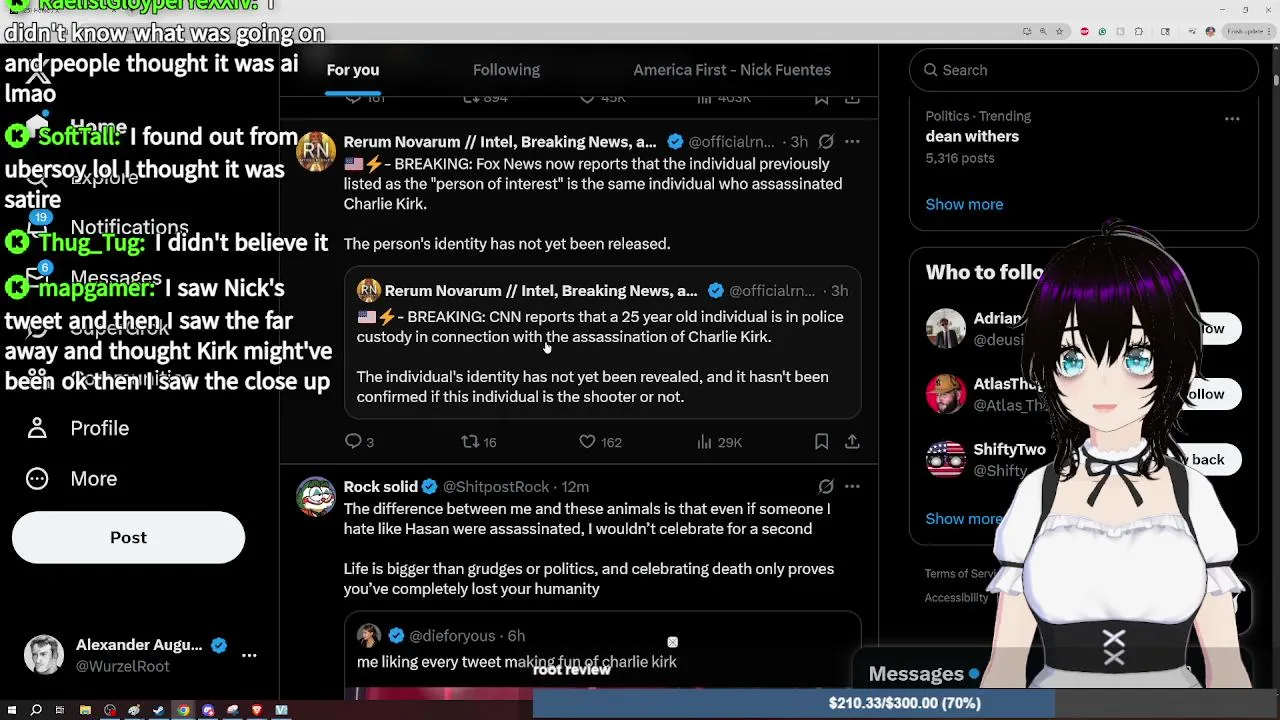Open AtlasTh suggested account avatar

click(945, 394)
